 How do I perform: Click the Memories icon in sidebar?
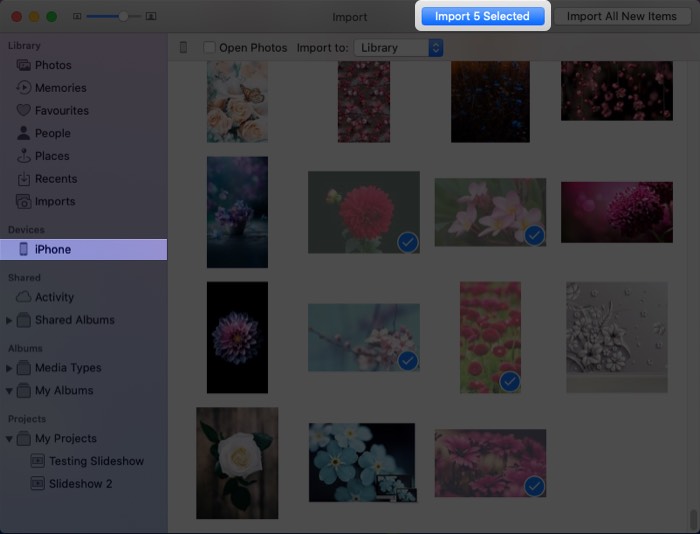[x=24, y=88]
